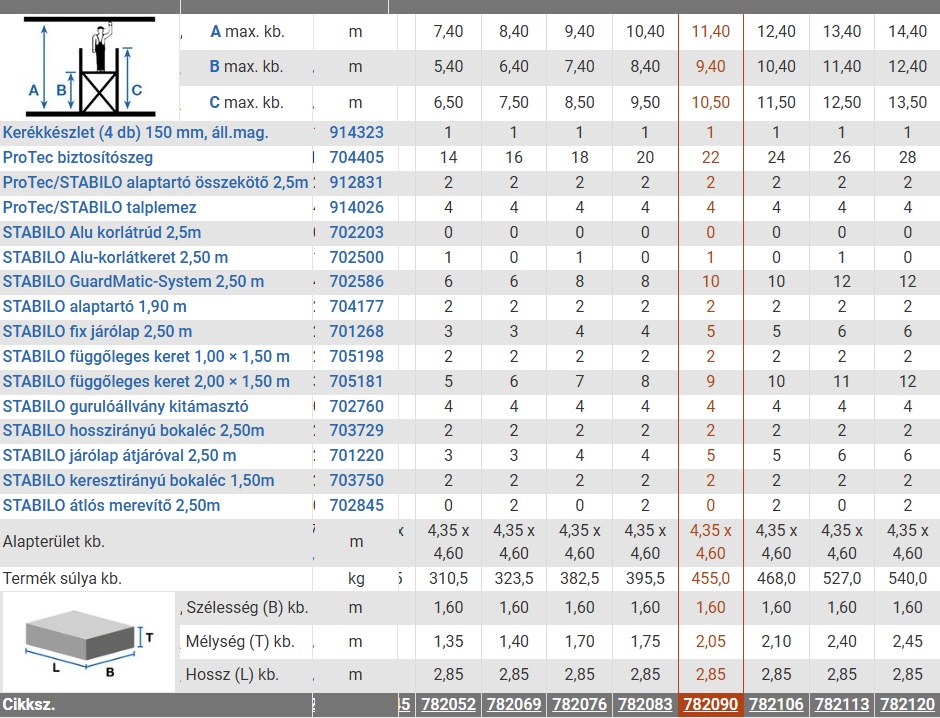Select the Mélység value 1,35
This screenshot has width=940, height=718.
coord(448,641)
